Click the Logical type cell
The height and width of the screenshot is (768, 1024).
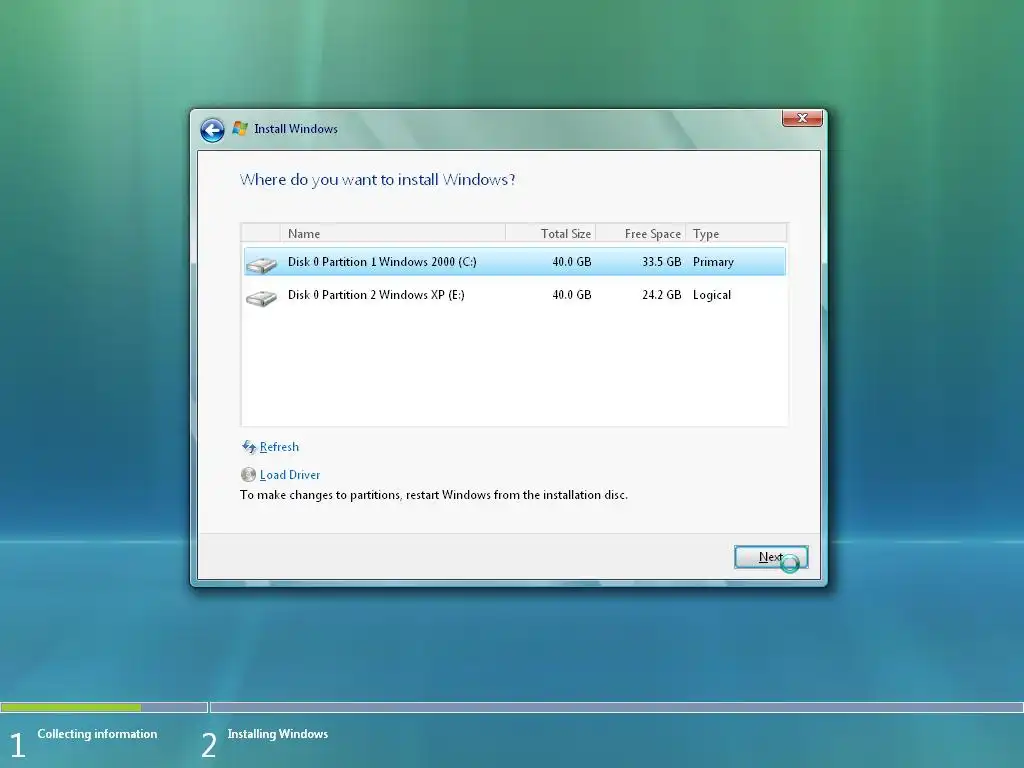point(712,295)
